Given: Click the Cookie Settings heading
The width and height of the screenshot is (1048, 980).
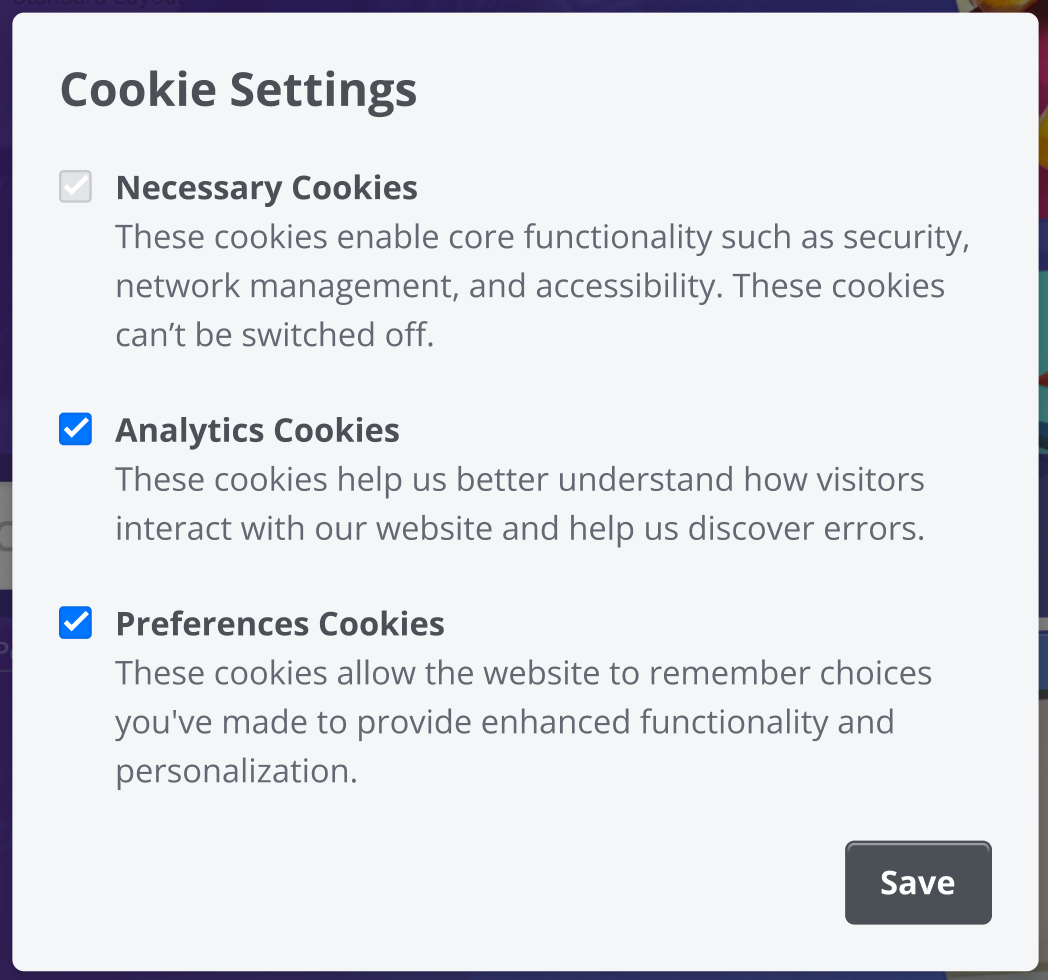Looking at the screenshot, I should (x=238, y=90).
